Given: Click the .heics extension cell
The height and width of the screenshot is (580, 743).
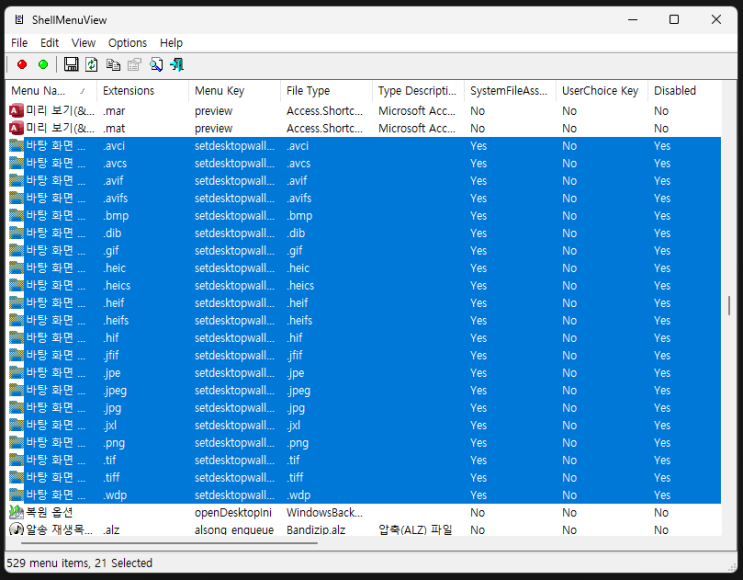Looking at the screenshot, I should point(117,286).
